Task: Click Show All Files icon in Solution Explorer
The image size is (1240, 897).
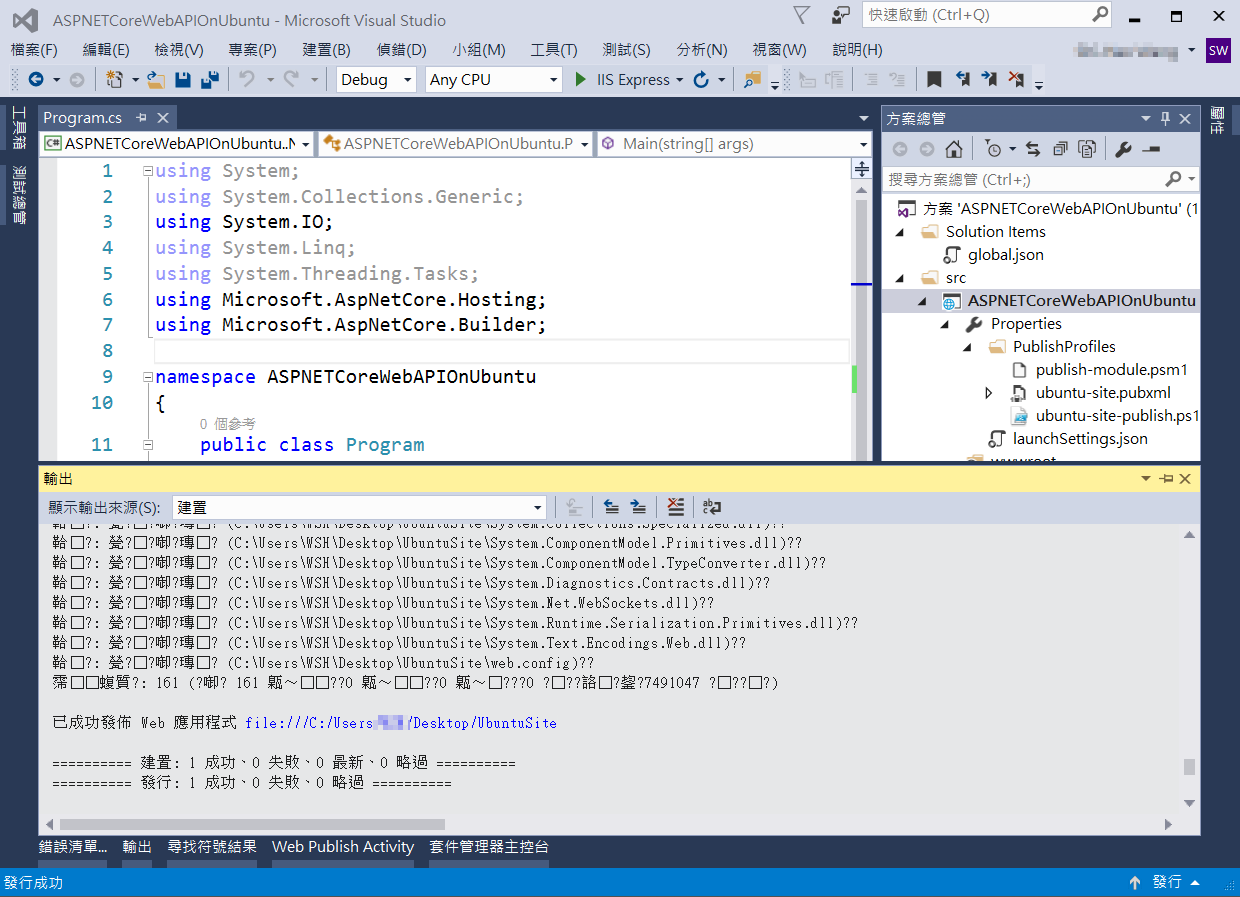Action: click(1087, 149)
